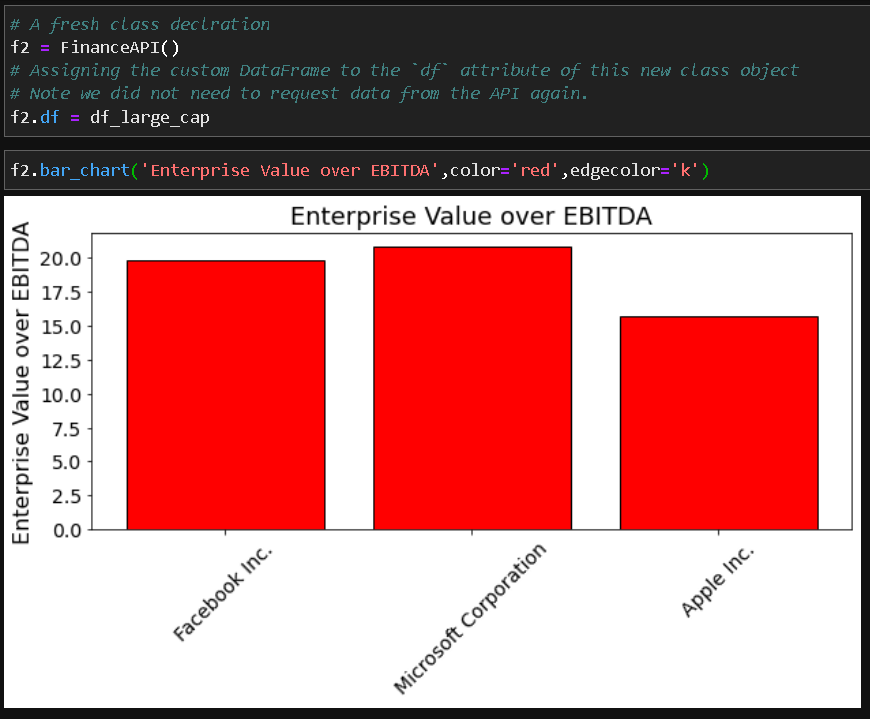This screenshot has height=719, width=870.
Task: Click the Microsoft Corporation x-axis label
Action: (x=471, y=619)
